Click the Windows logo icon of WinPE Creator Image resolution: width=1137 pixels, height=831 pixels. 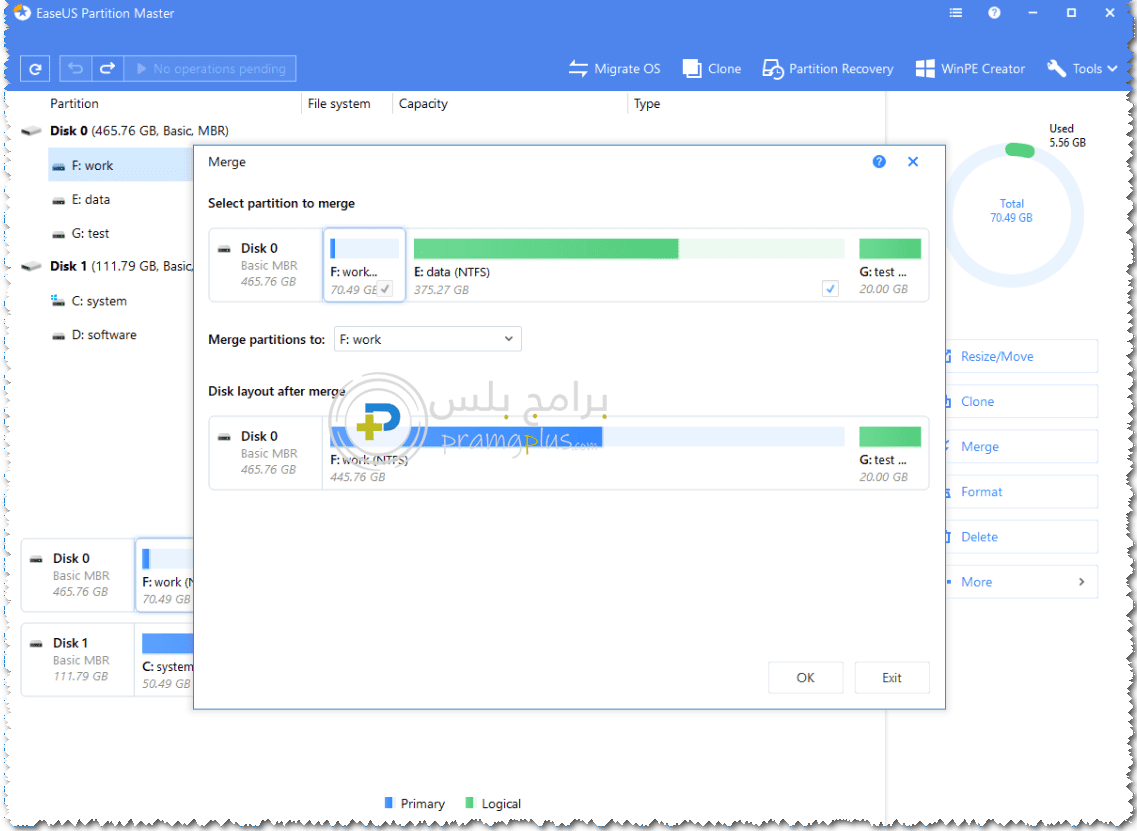pyautogui.click(x=925, y=69)
